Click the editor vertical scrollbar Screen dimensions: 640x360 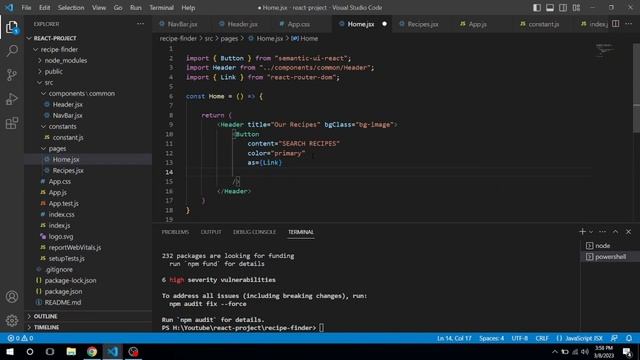pos(636,88)
